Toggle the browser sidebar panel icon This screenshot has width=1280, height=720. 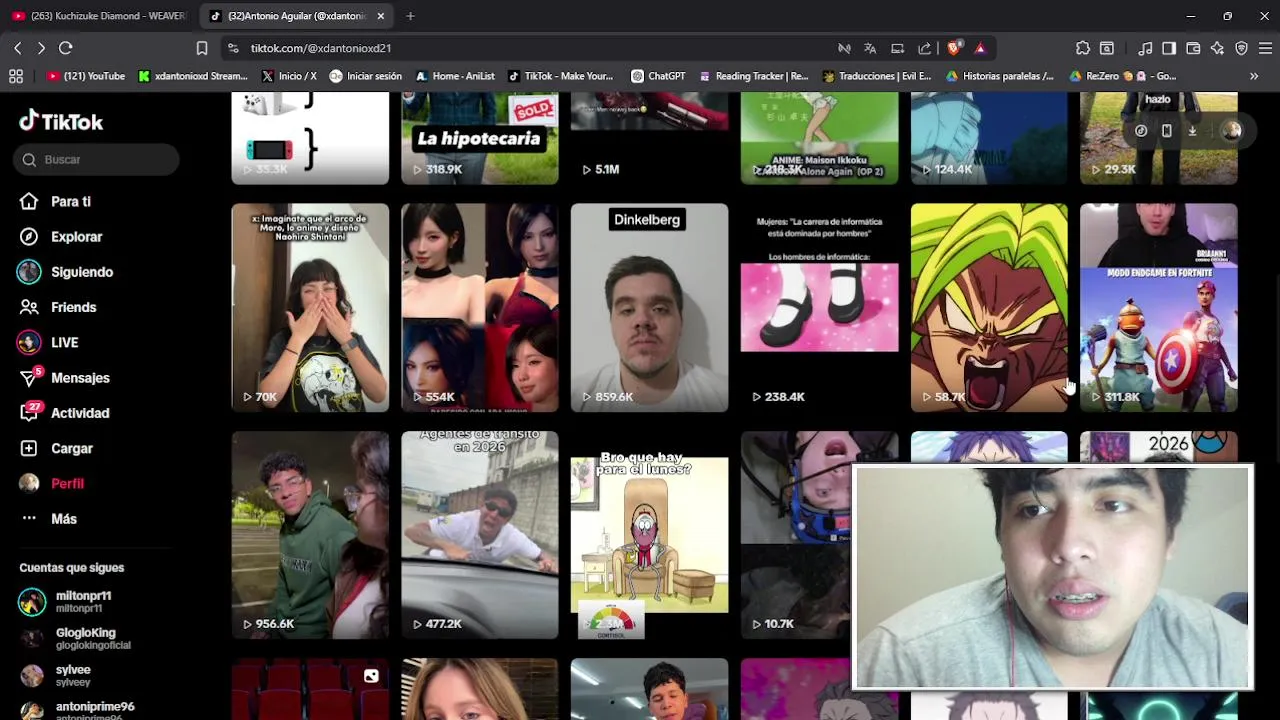(x=1169, y=48)
